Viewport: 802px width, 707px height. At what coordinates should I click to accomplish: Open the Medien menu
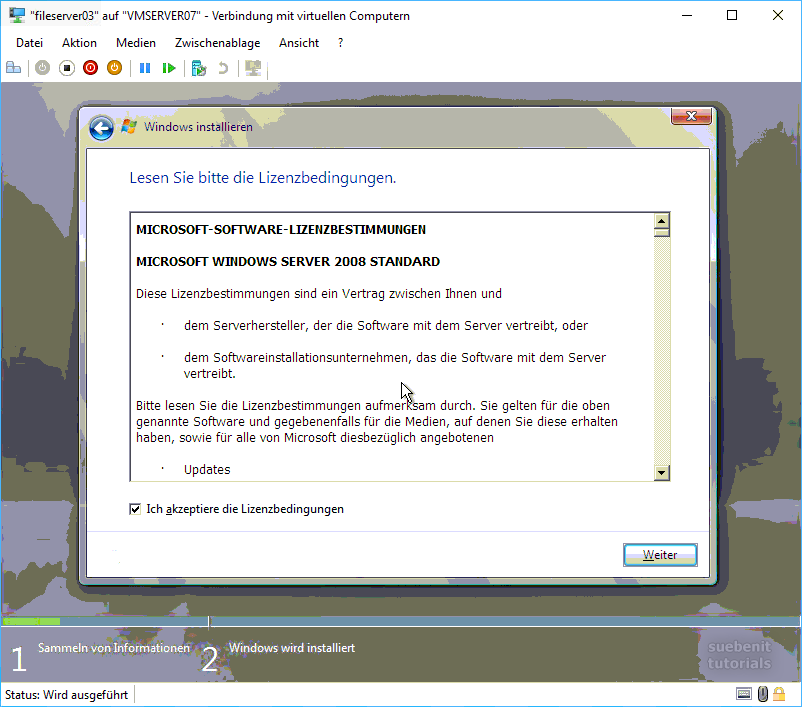136,43
